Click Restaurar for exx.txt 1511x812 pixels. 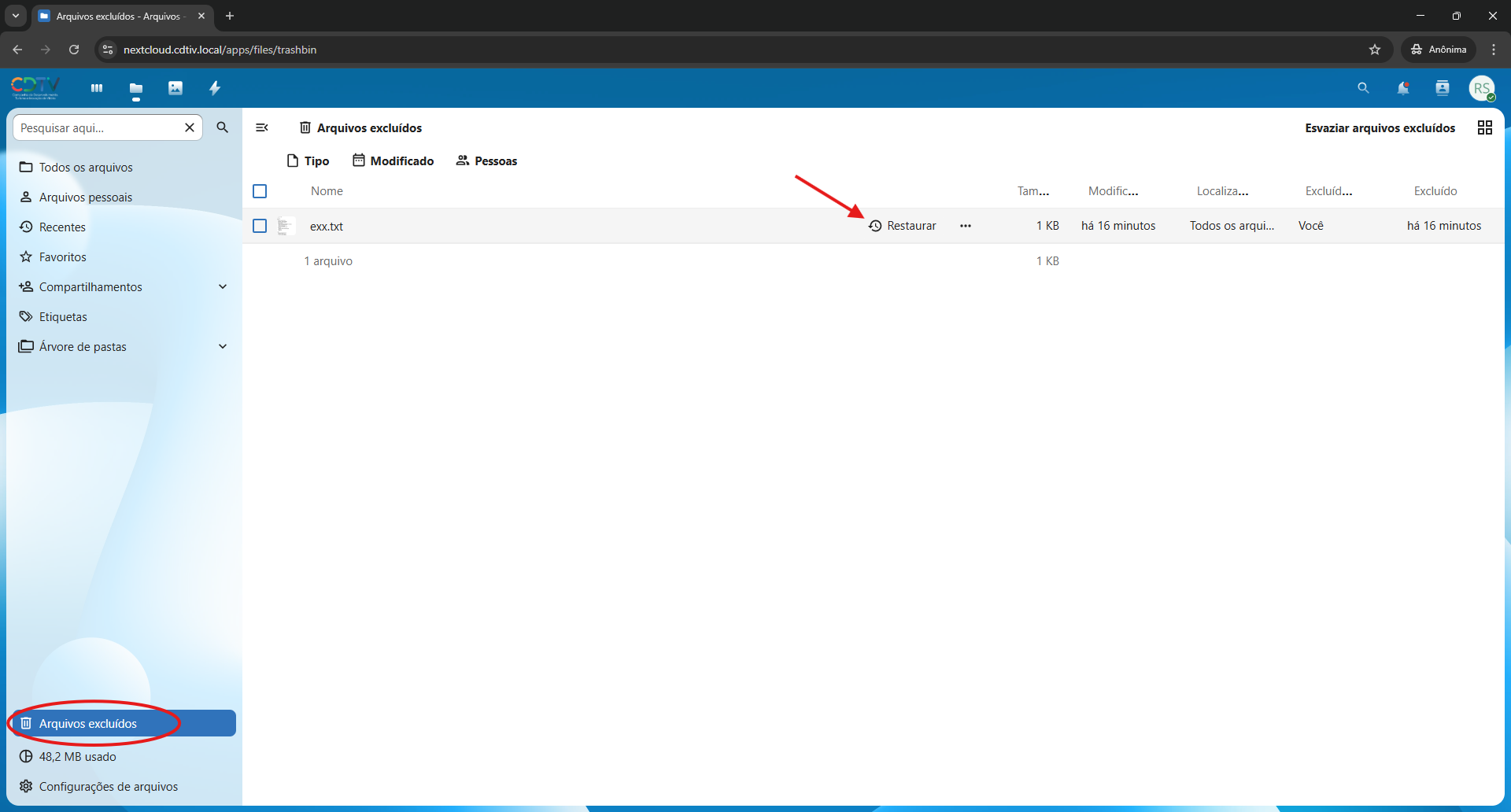(903, 226)
